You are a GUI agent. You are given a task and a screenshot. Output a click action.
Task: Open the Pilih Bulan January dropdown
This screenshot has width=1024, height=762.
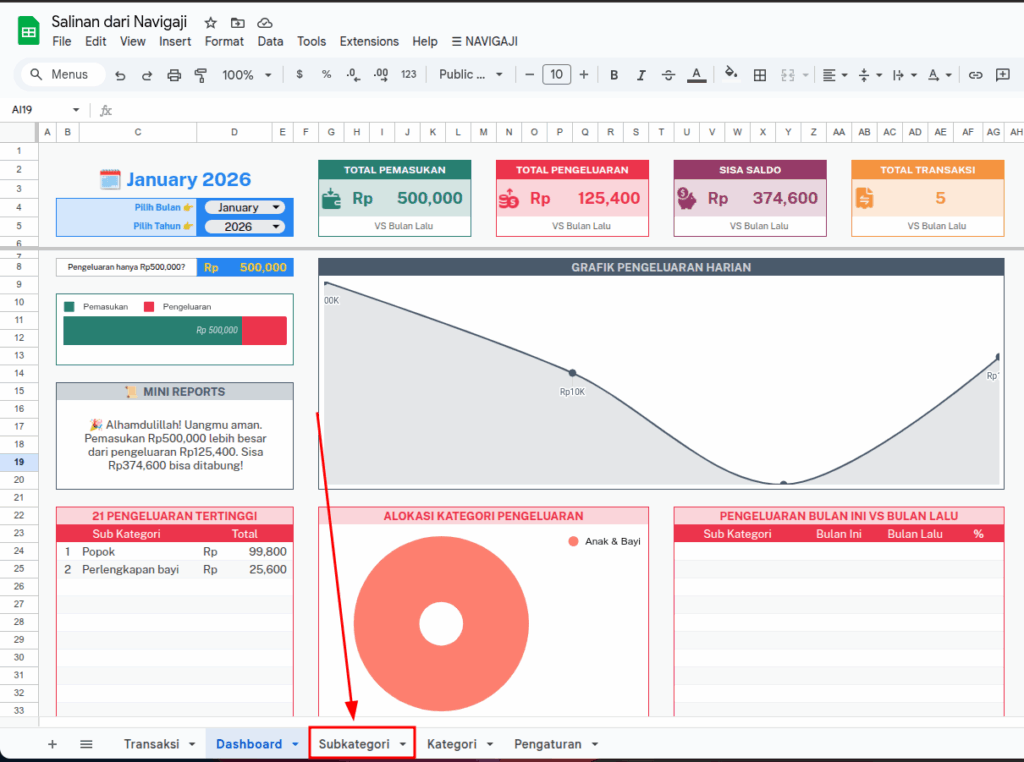click(x=244, y=208)
